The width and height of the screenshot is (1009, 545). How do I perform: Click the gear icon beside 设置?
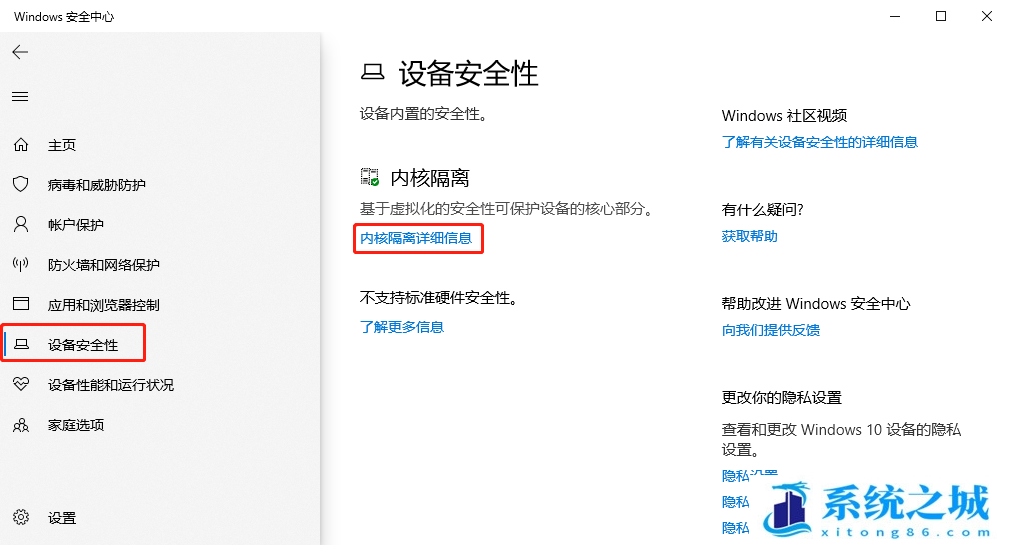(x=21, y=517)
